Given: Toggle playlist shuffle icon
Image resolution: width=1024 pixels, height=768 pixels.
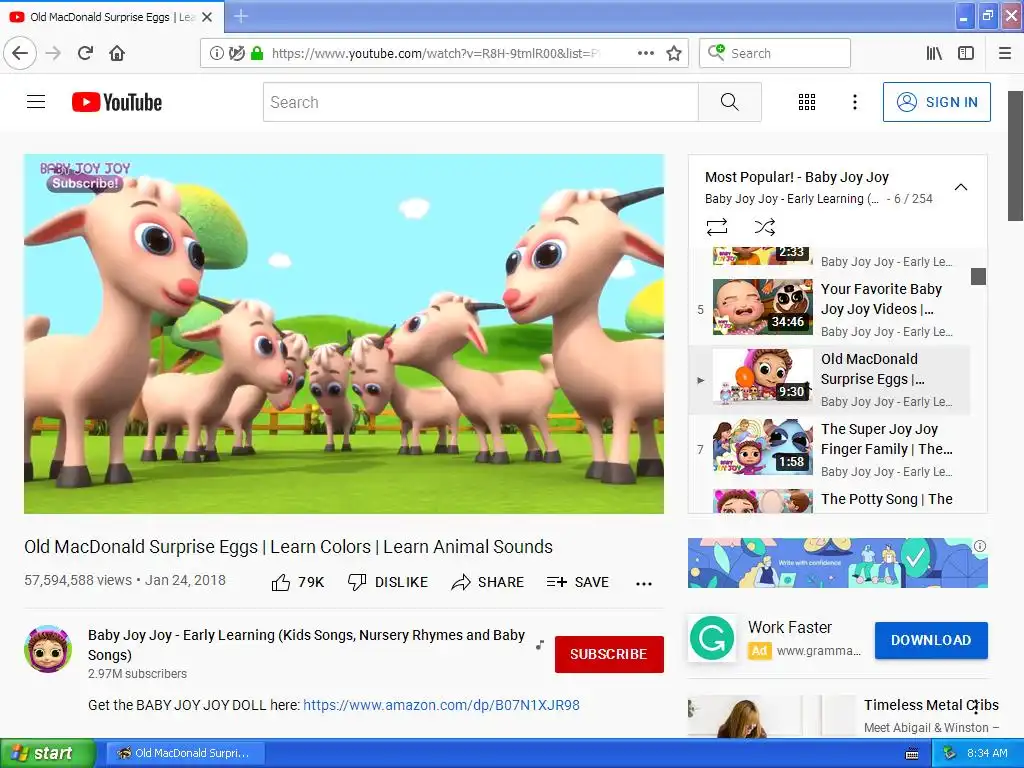Looking at the screenshot, I should (764, 227).
